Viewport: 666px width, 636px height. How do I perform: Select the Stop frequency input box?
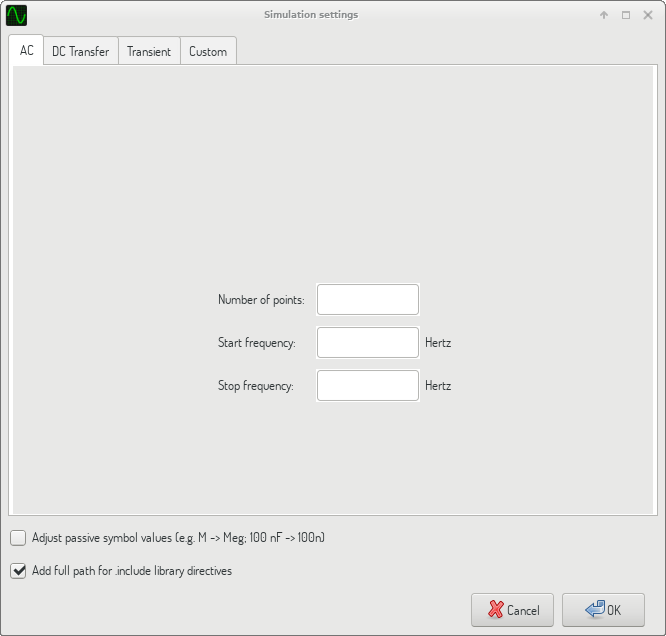tap(367, 385)
